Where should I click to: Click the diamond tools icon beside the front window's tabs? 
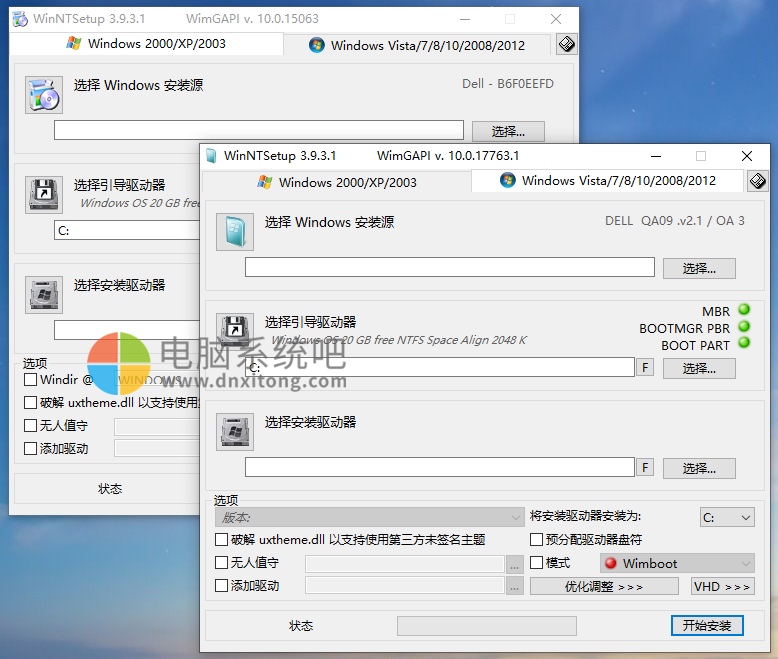click(x=758, y=181)
